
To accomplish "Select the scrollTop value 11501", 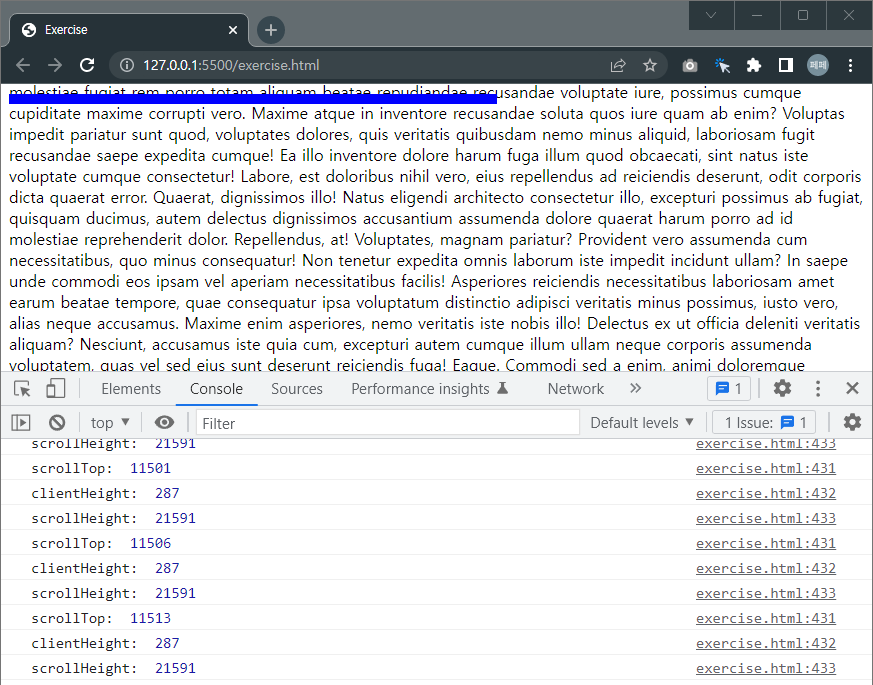I will coord(150,468).
